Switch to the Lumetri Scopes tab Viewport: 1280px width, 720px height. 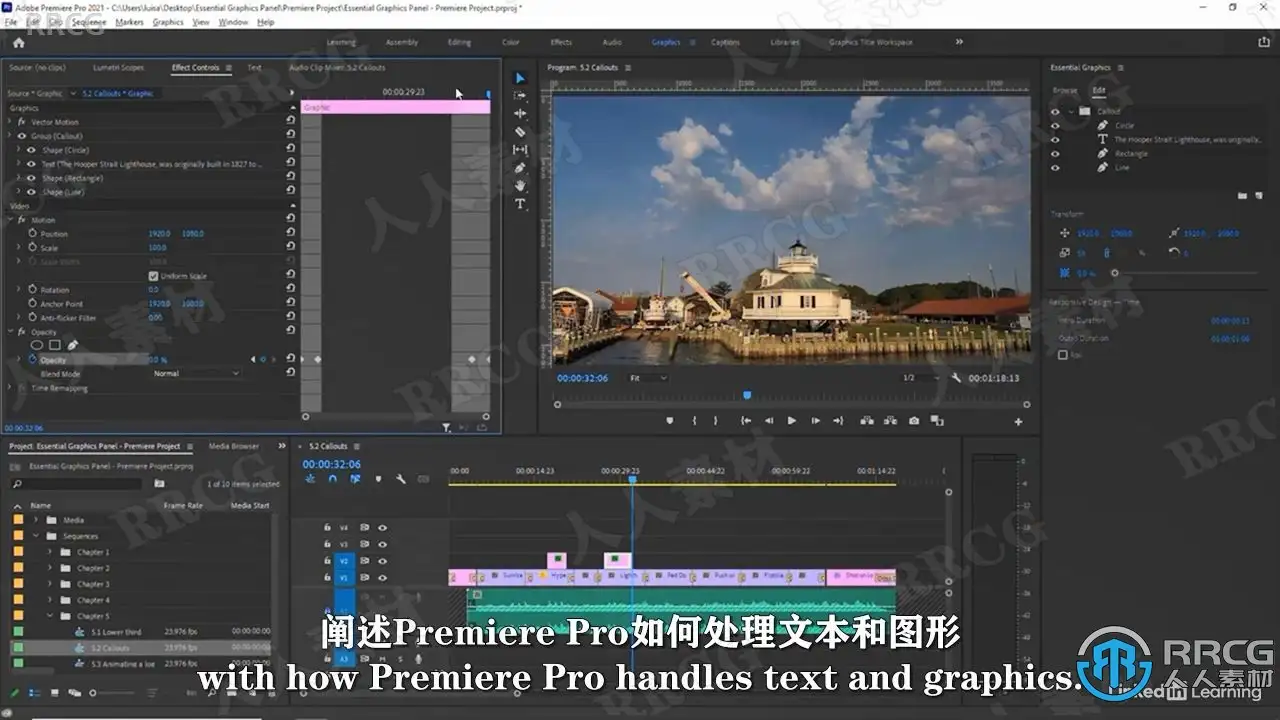point(118,68)
